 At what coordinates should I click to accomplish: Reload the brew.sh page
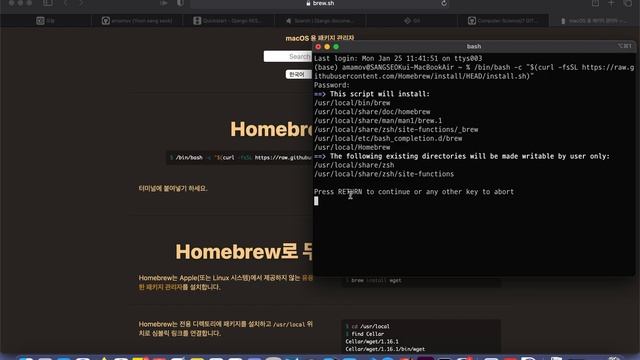click(x=444, y=3)
